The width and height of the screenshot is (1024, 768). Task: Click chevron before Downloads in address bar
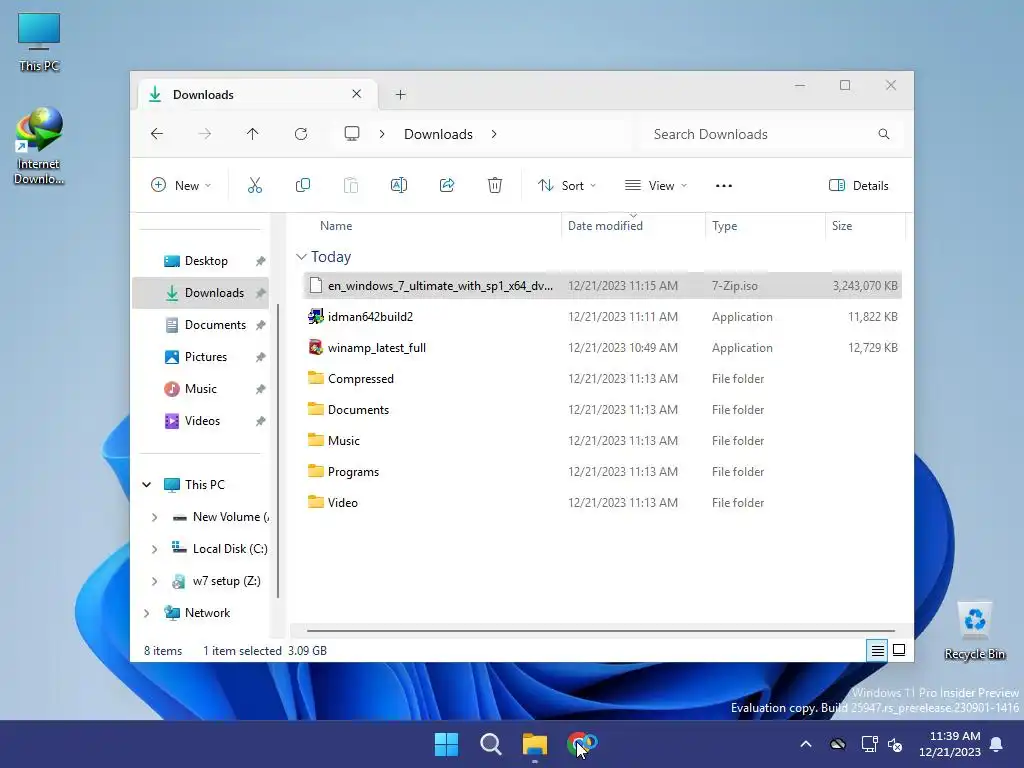pos(382,134)
